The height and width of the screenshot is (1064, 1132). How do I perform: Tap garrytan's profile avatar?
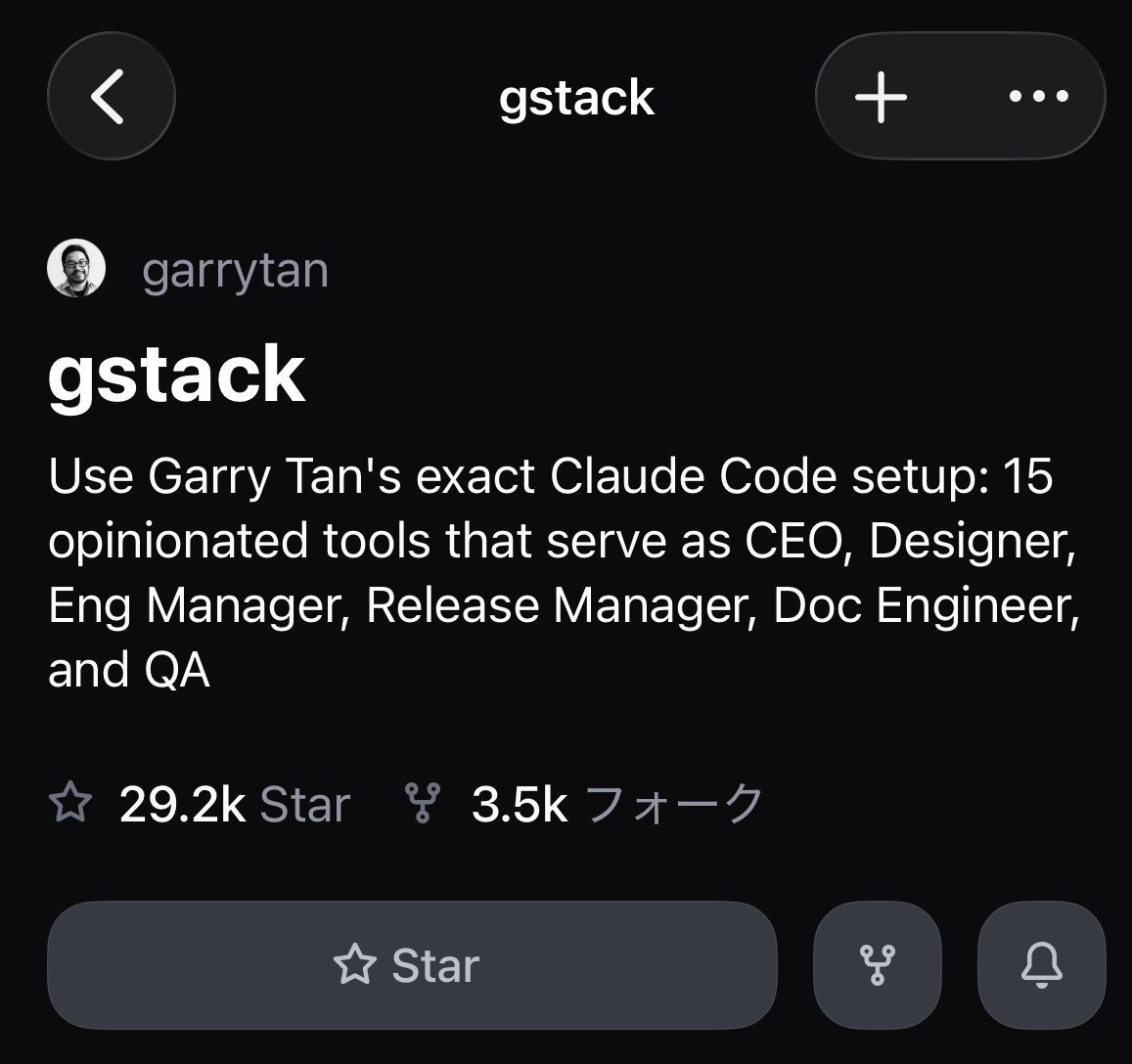point(76,268)
